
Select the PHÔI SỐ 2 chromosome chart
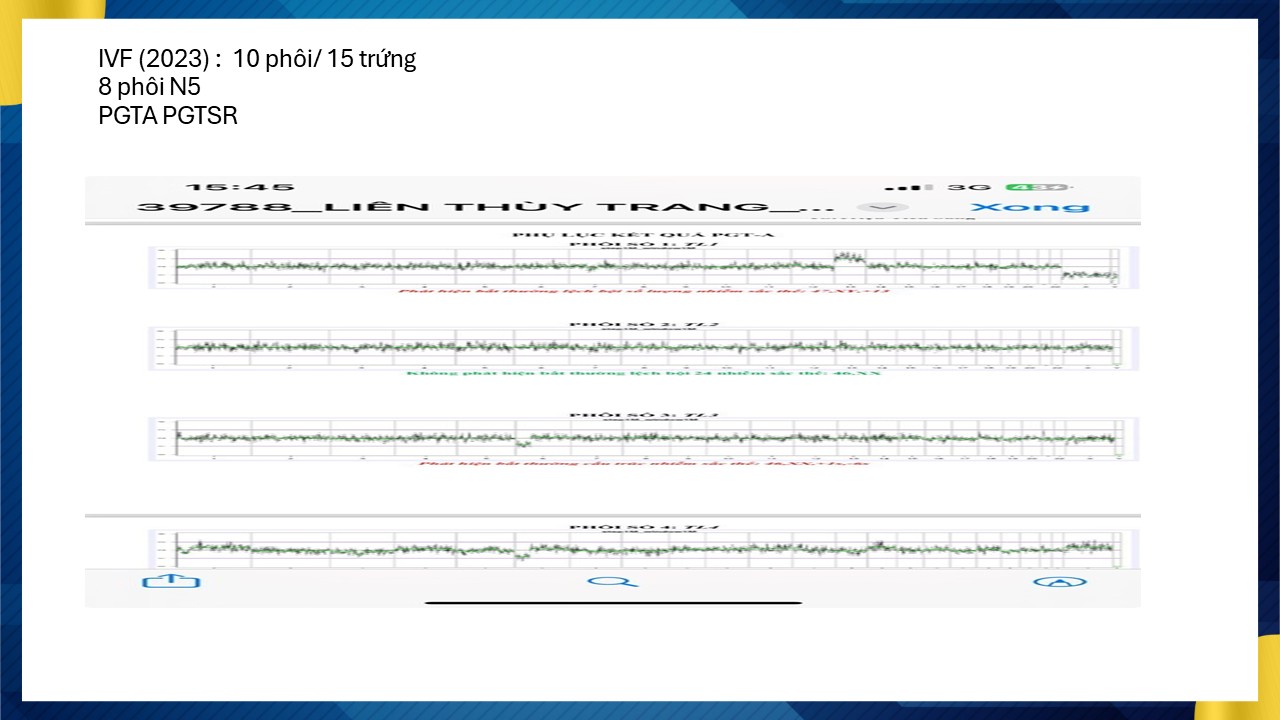644,348
